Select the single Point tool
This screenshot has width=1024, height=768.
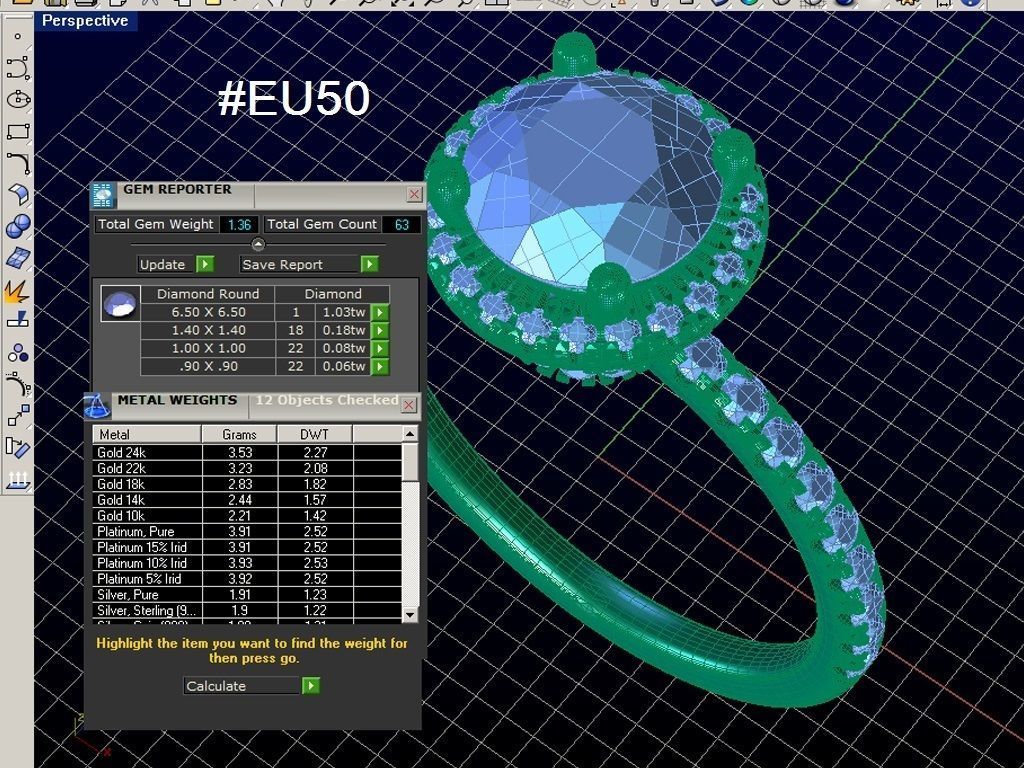click(x=18, y=37)
